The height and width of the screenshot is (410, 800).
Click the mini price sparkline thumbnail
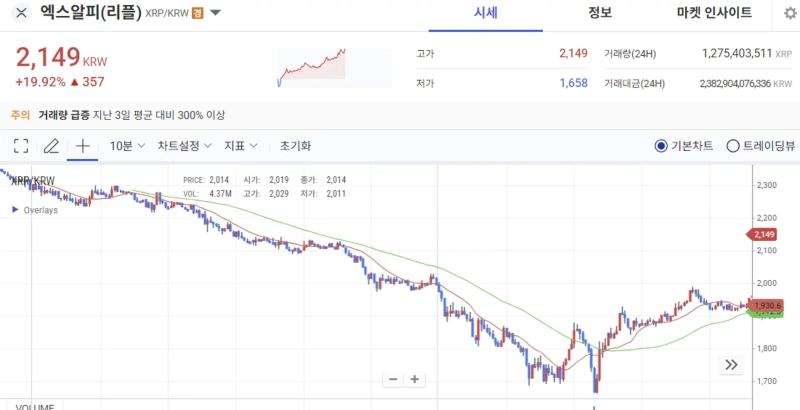click(x=311, y=67)
